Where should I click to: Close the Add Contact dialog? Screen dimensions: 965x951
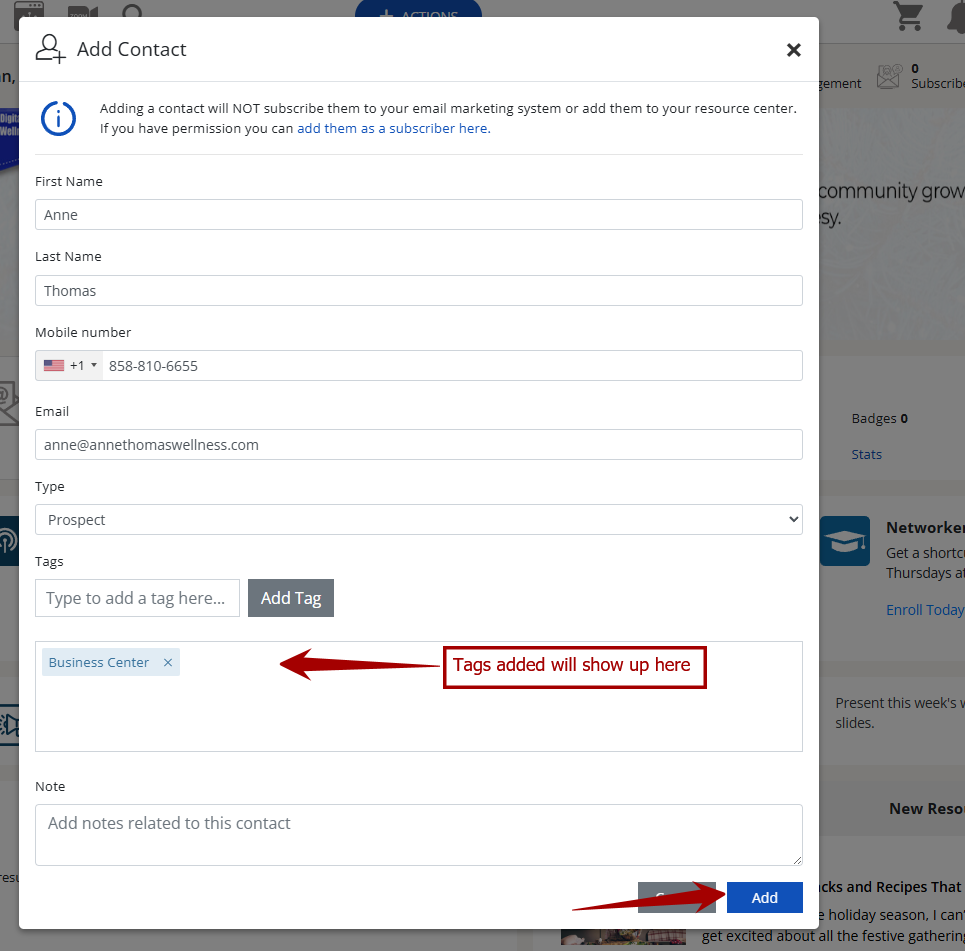click(x=793, y=50)
